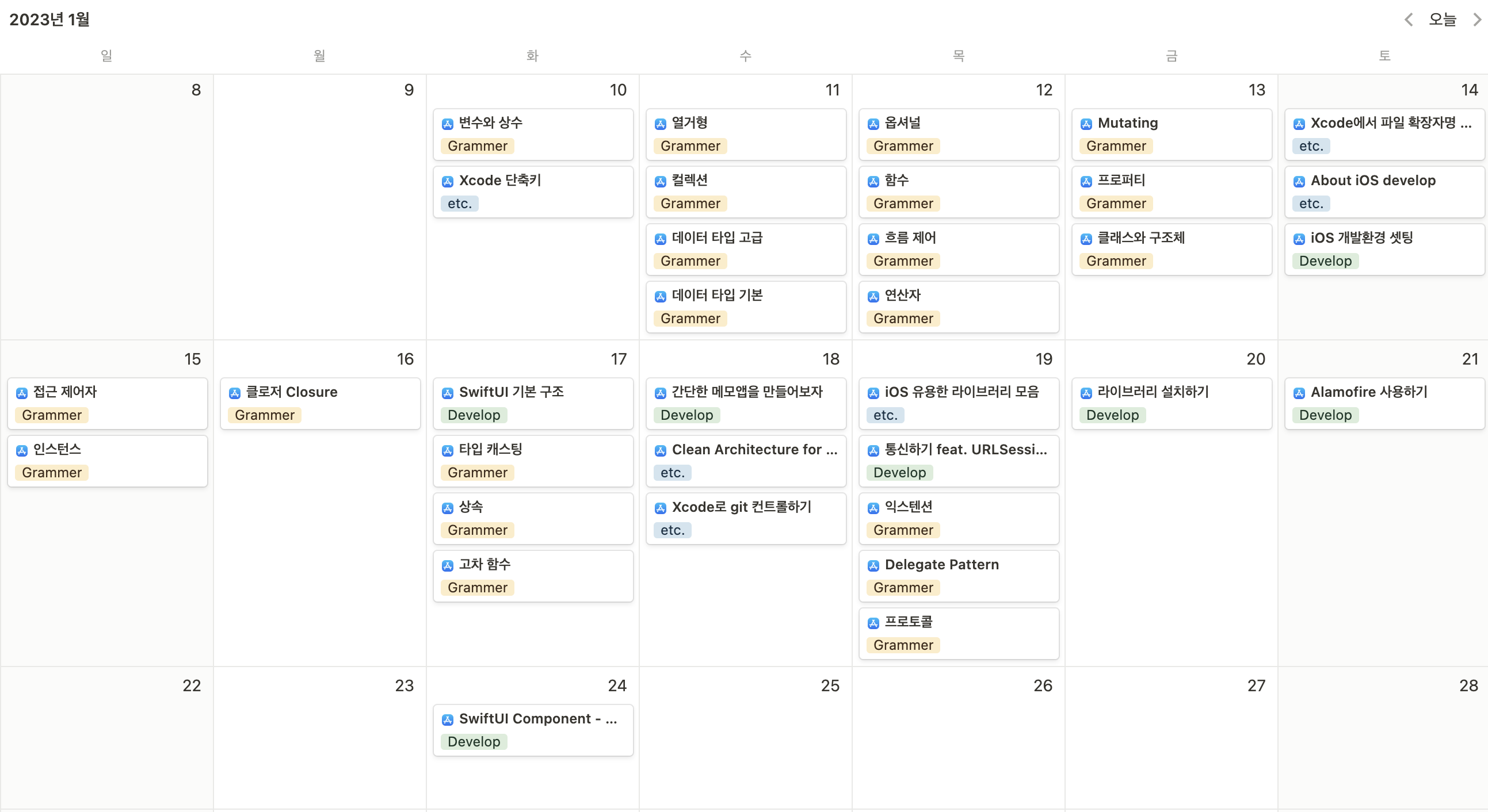Go to next month with right chevron
The height and width of the screenshot is (812, 1488).
coord(1476,20)
